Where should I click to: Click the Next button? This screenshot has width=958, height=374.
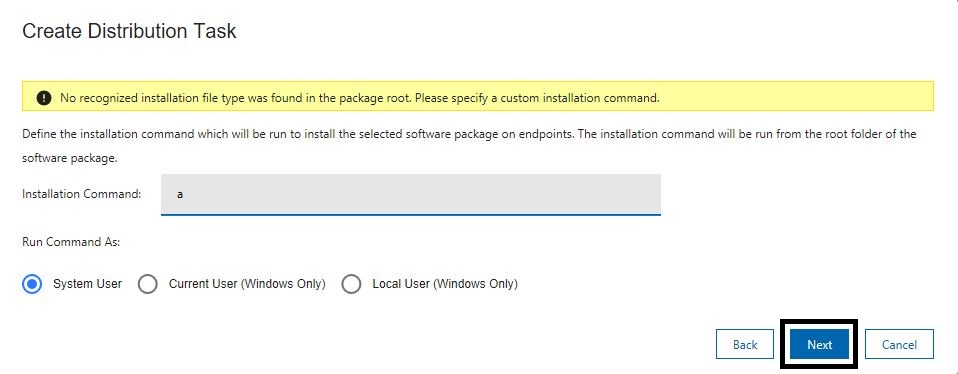coord(819,345)
